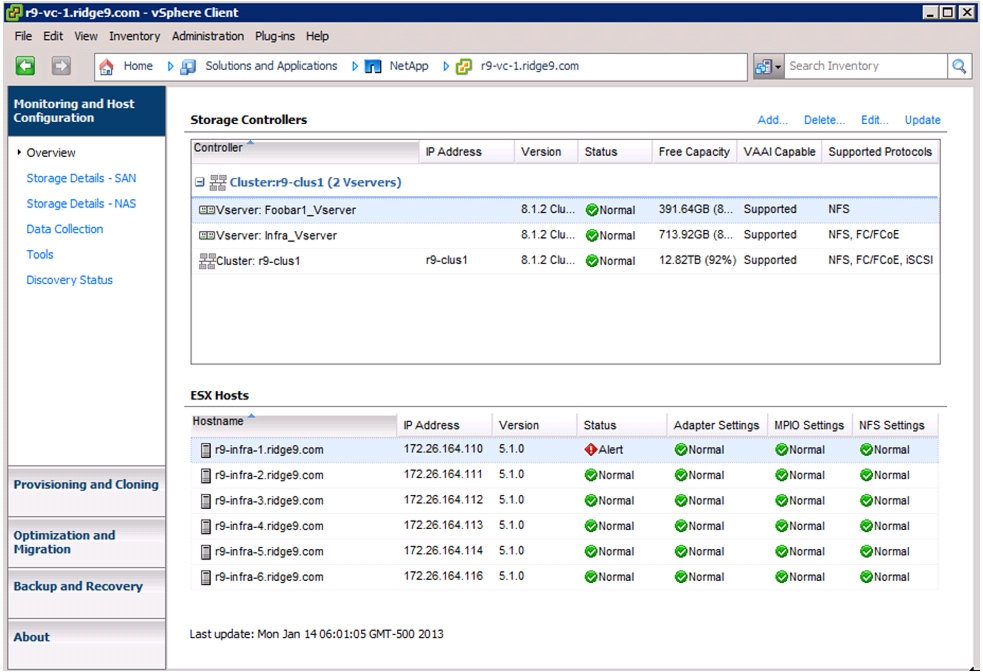
Task: Open the File menu
Action: coord(23,36)
